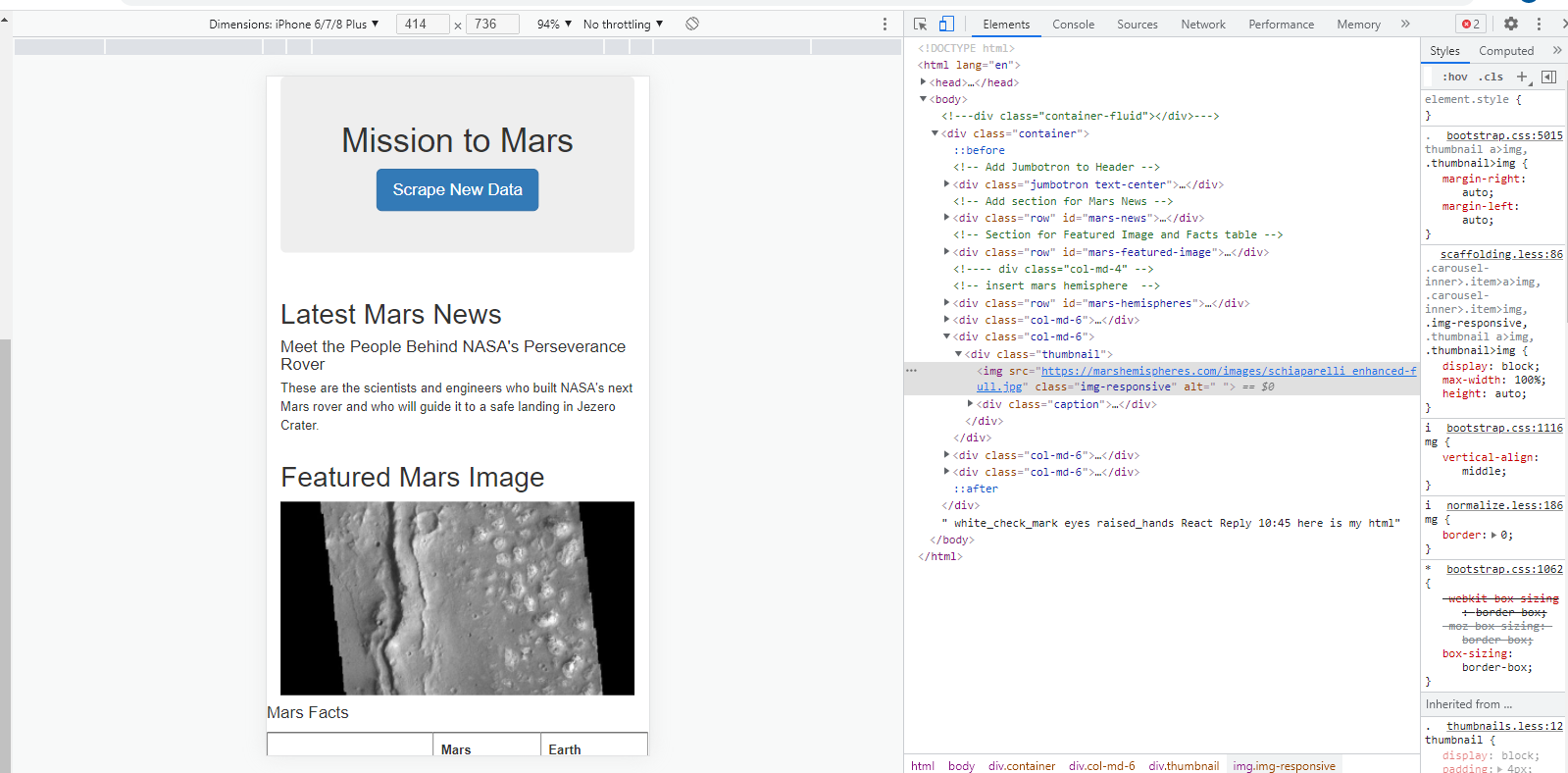The image size is (1568, 773).
Task: Switch to the Sources tab
Action: [x=1138, y=25]
